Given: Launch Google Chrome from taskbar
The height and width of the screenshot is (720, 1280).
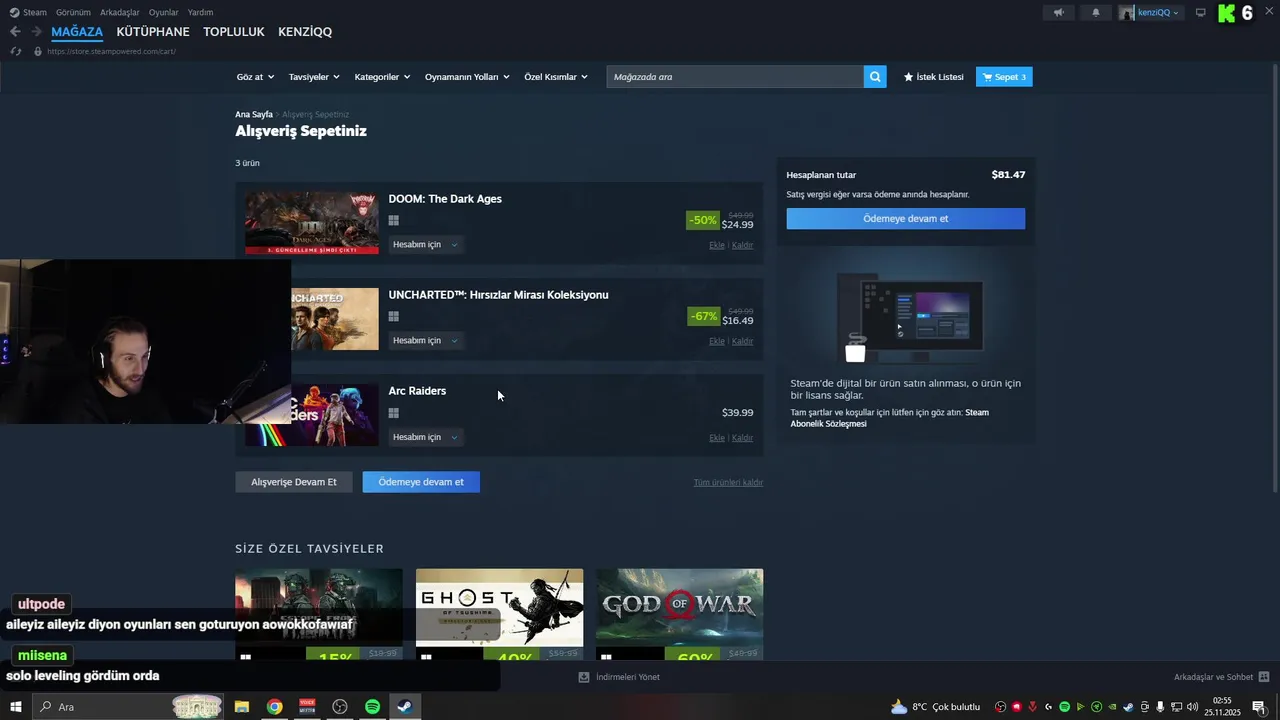Looking at the screenshot, I should 274,707.
